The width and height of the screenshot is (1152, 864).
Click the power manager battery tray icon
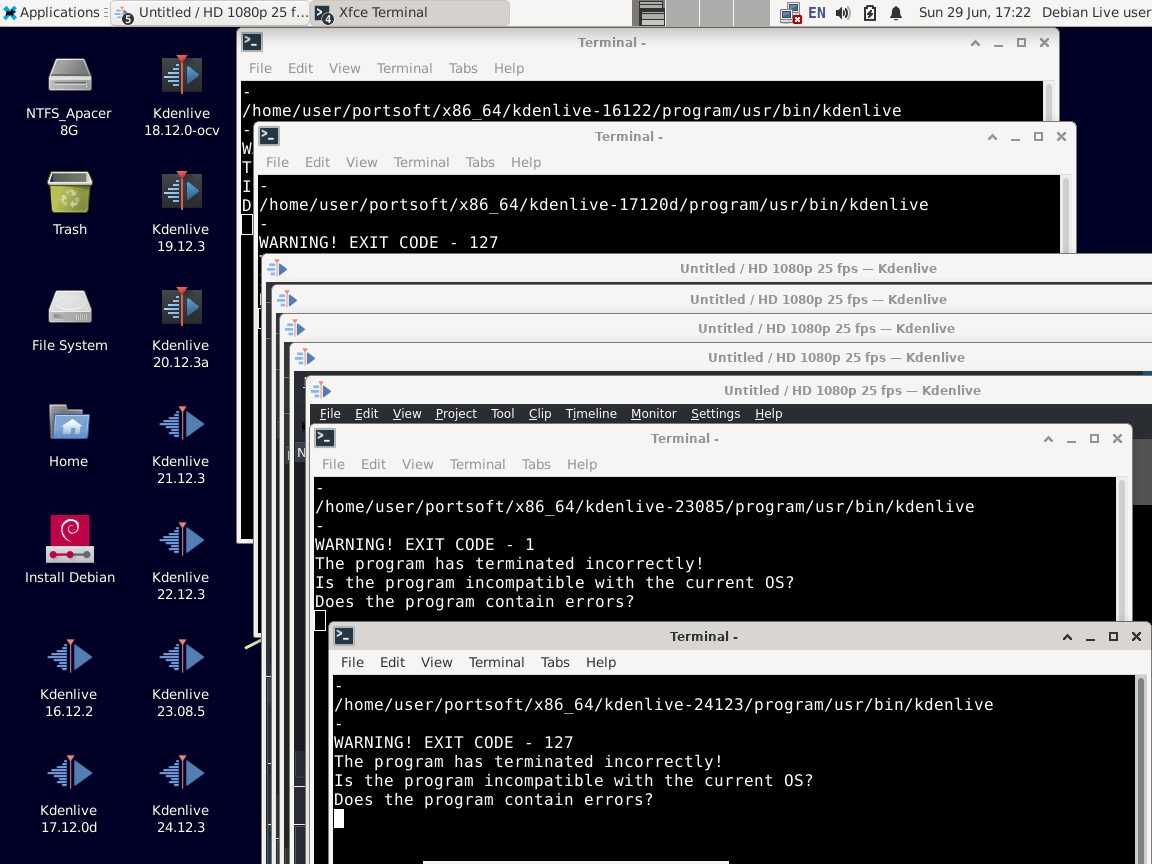tap(870, 12)
